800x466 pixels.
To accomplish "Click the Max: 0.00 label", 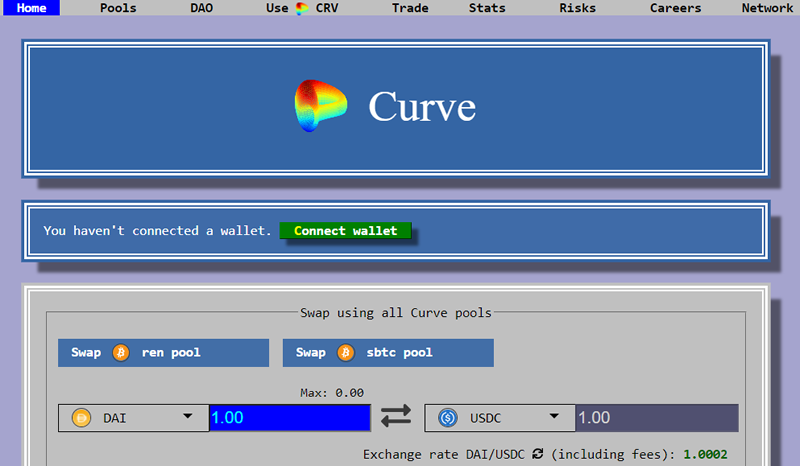I will 332,393.
